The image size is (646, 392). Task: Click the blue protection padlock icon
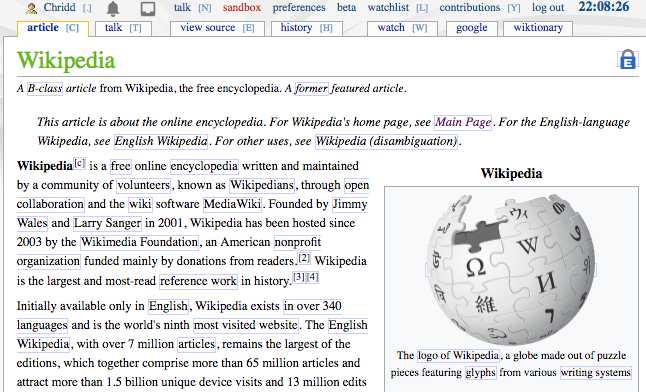628,59
